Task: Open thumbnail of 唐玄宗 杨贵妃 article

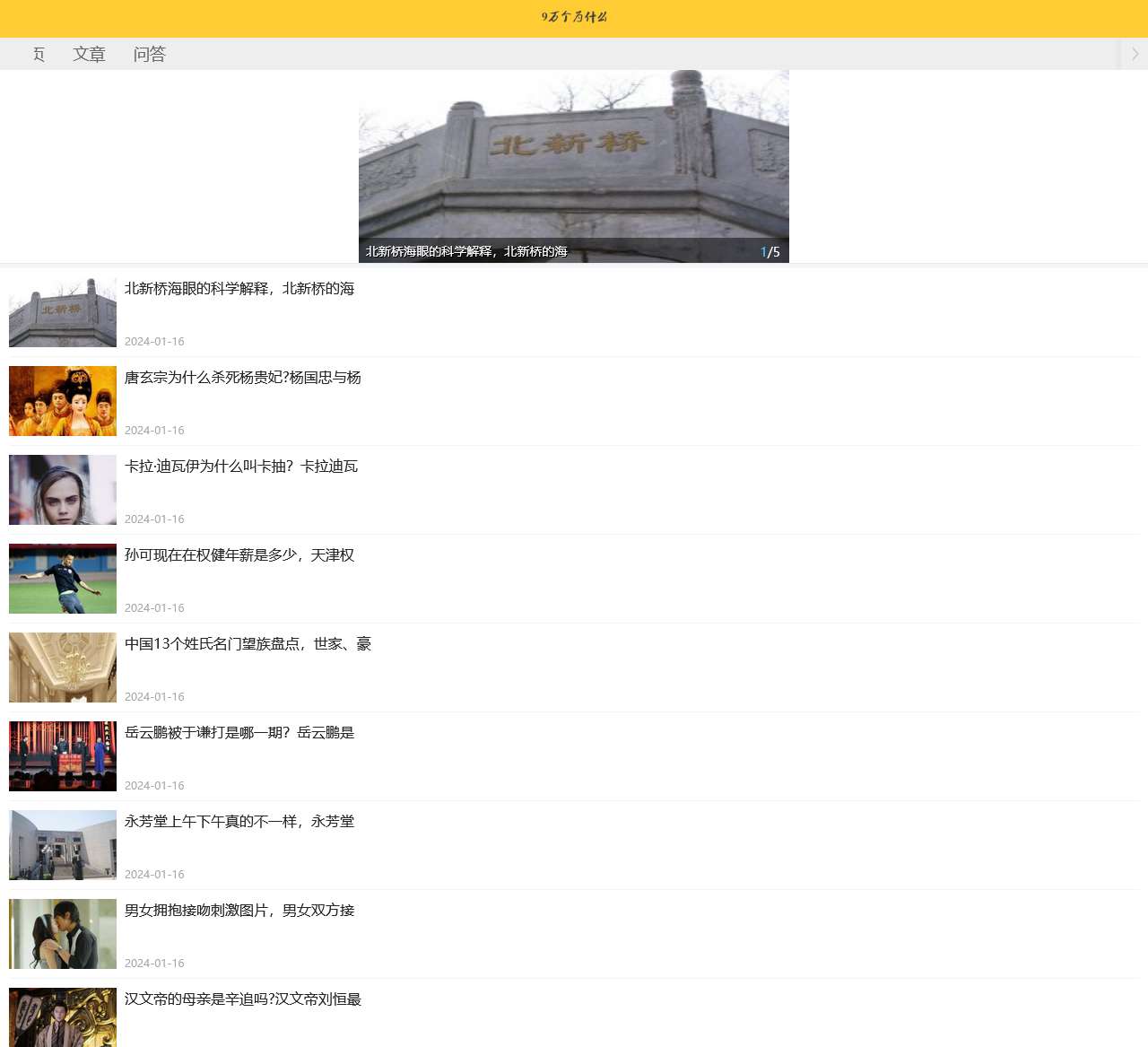Action: click(x=63, y=401)
